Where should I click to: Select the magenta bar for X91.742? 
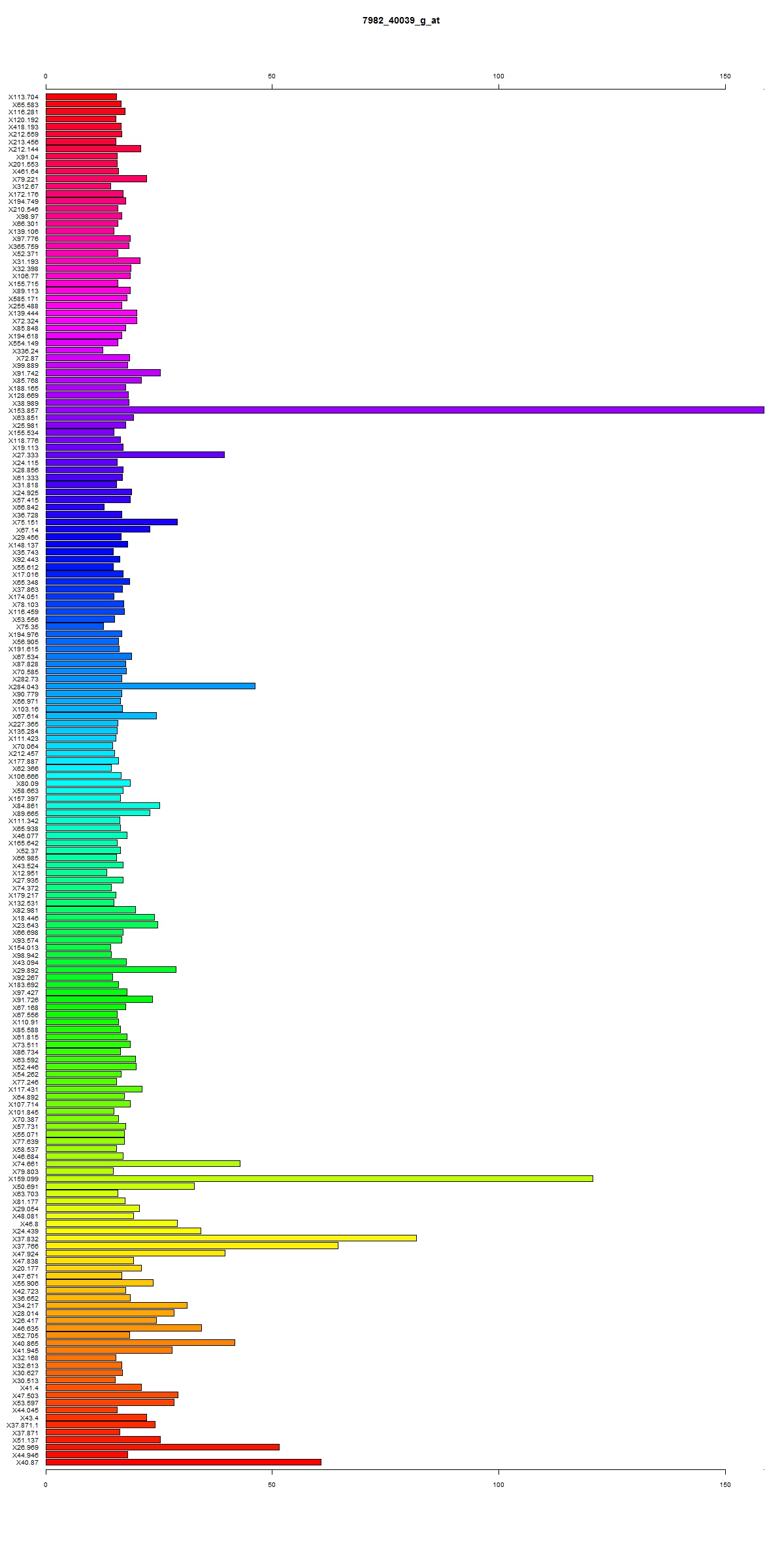point(103,373)
